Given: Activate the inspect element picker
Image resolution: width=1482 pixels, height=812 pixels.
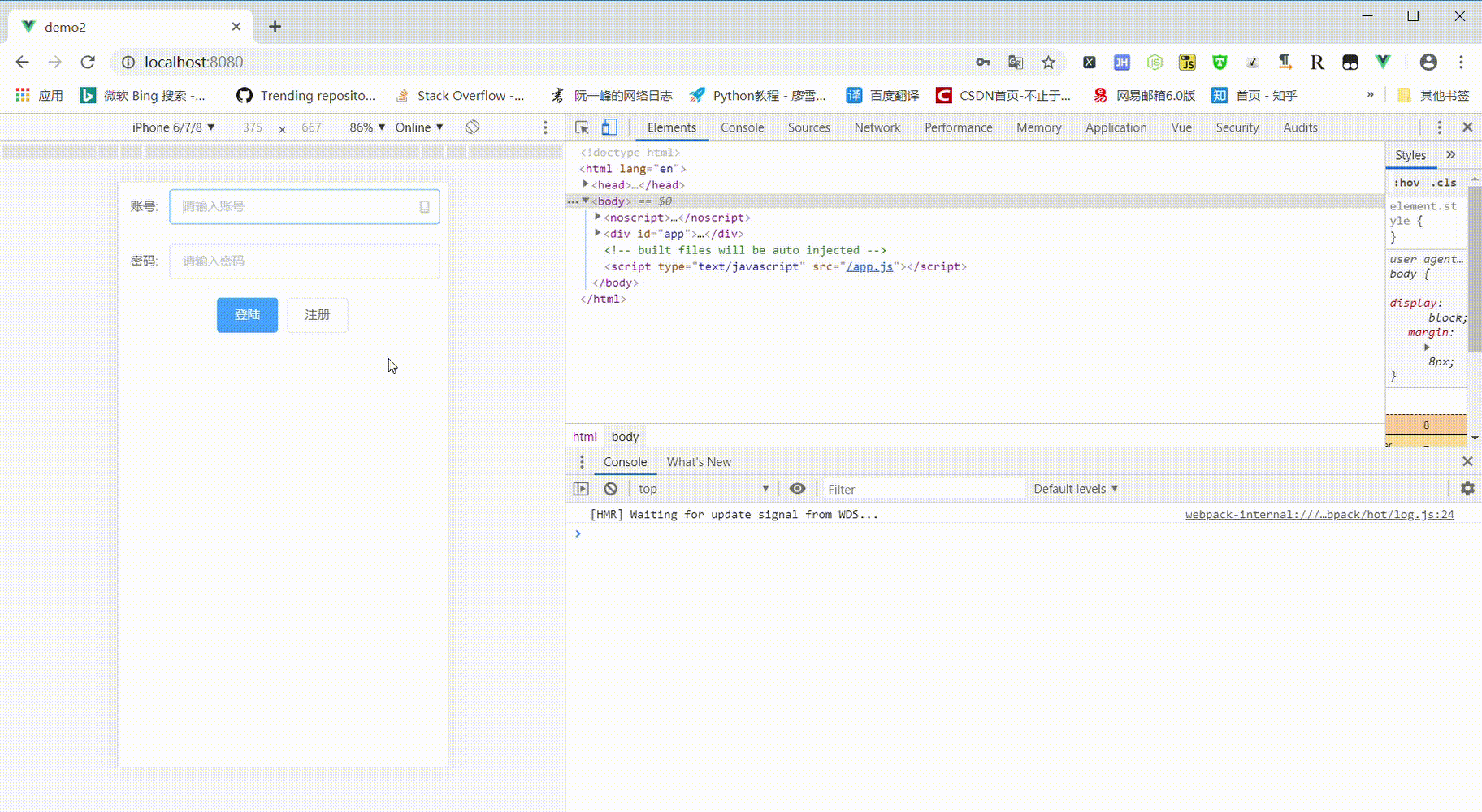Looking at the screenshot, I should tap(582, 127).
